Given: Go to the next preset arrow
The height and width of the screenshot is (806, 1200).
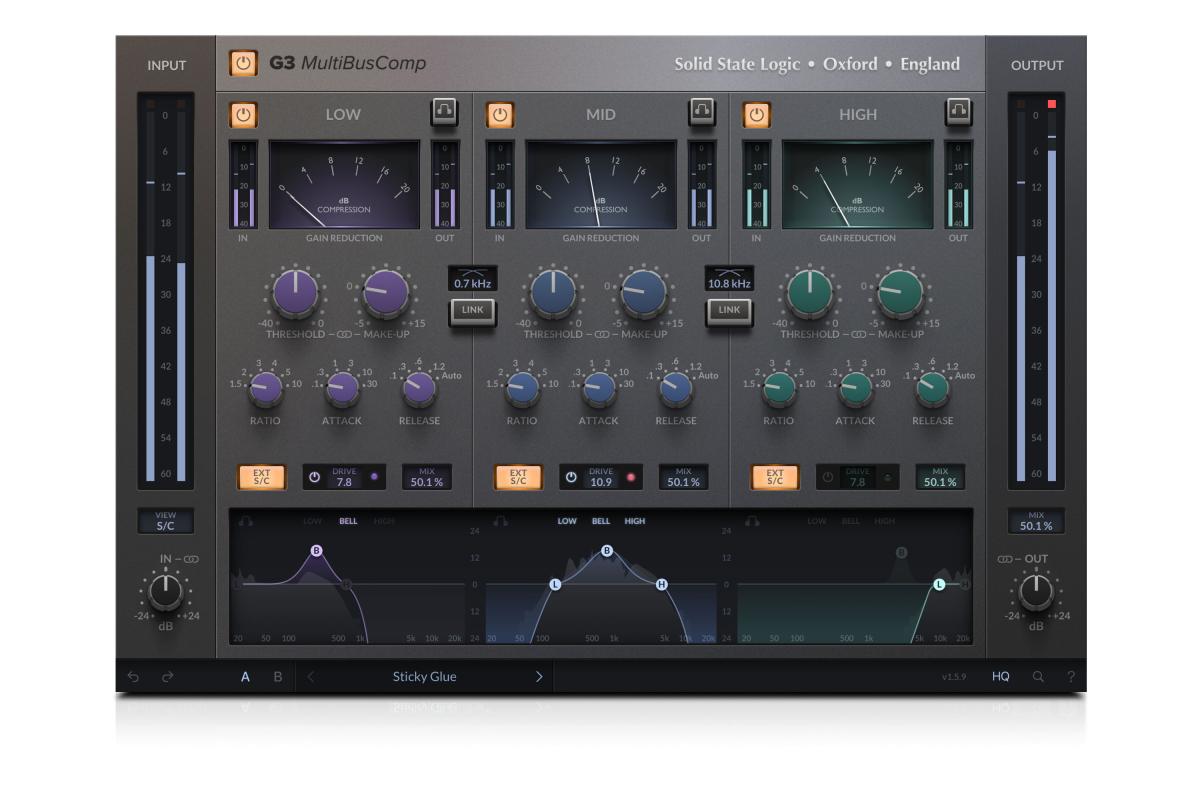Looking at the screenshot, I should [x=539, y=677].
